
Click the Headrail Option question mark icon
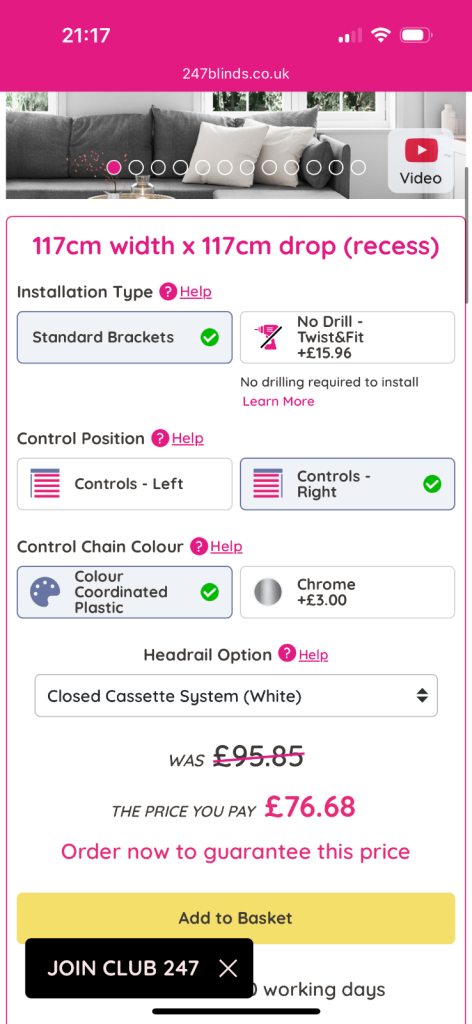pos(287,653)
